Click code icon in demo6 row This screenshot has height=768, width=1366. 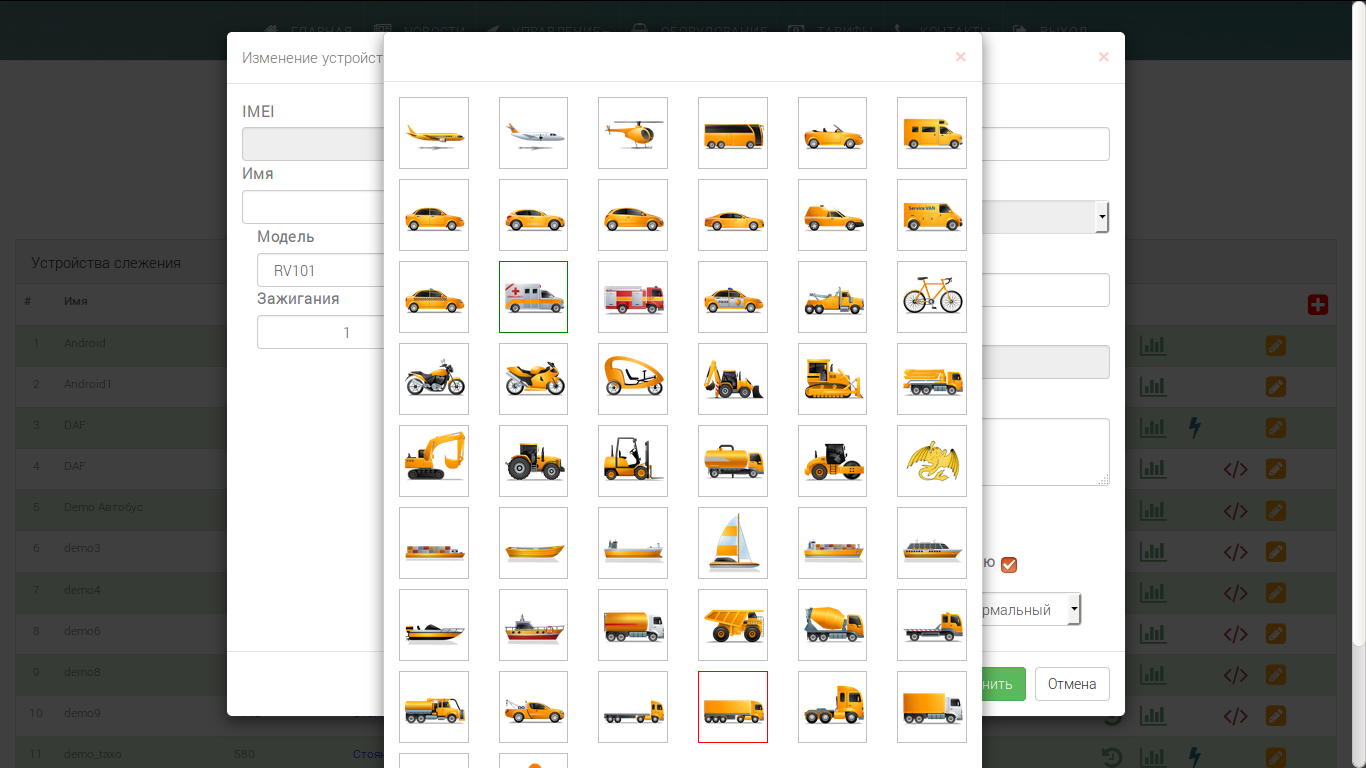pyautogui.click(x=1236, y=634)
